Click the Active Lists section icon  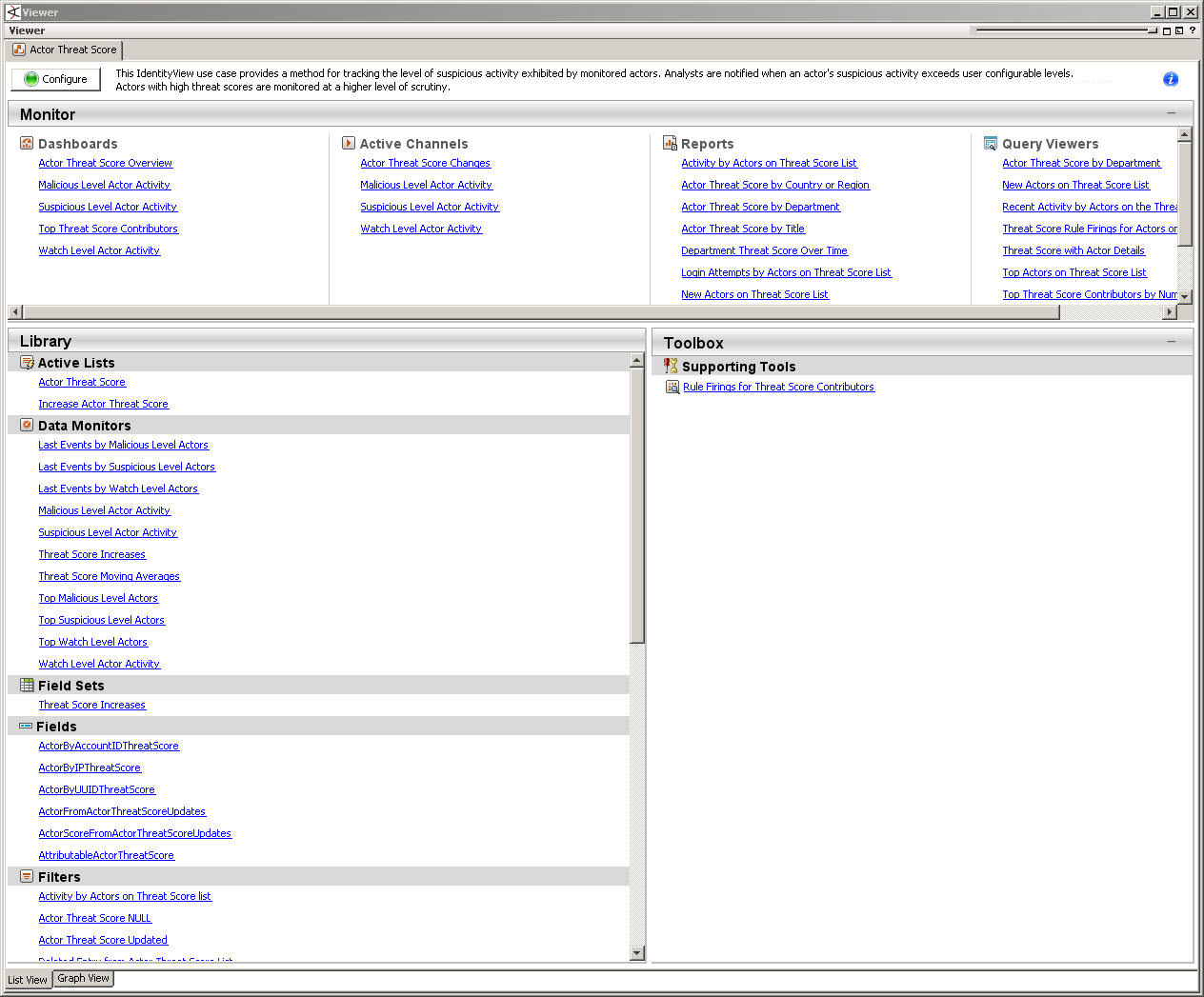pyautogui.click(x=27, y=362)
